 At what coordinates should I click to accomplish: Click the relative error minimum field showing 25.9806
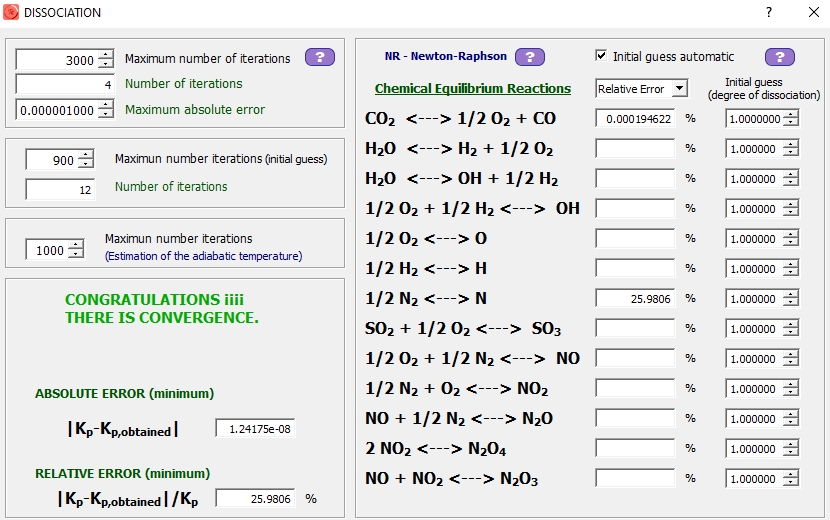pos(255,497)
